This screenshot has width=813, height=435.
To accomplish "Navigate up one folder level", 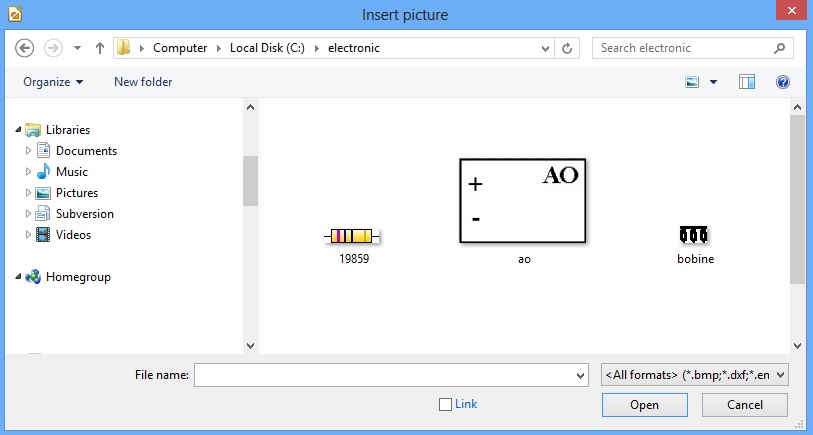I will point(100,48).
